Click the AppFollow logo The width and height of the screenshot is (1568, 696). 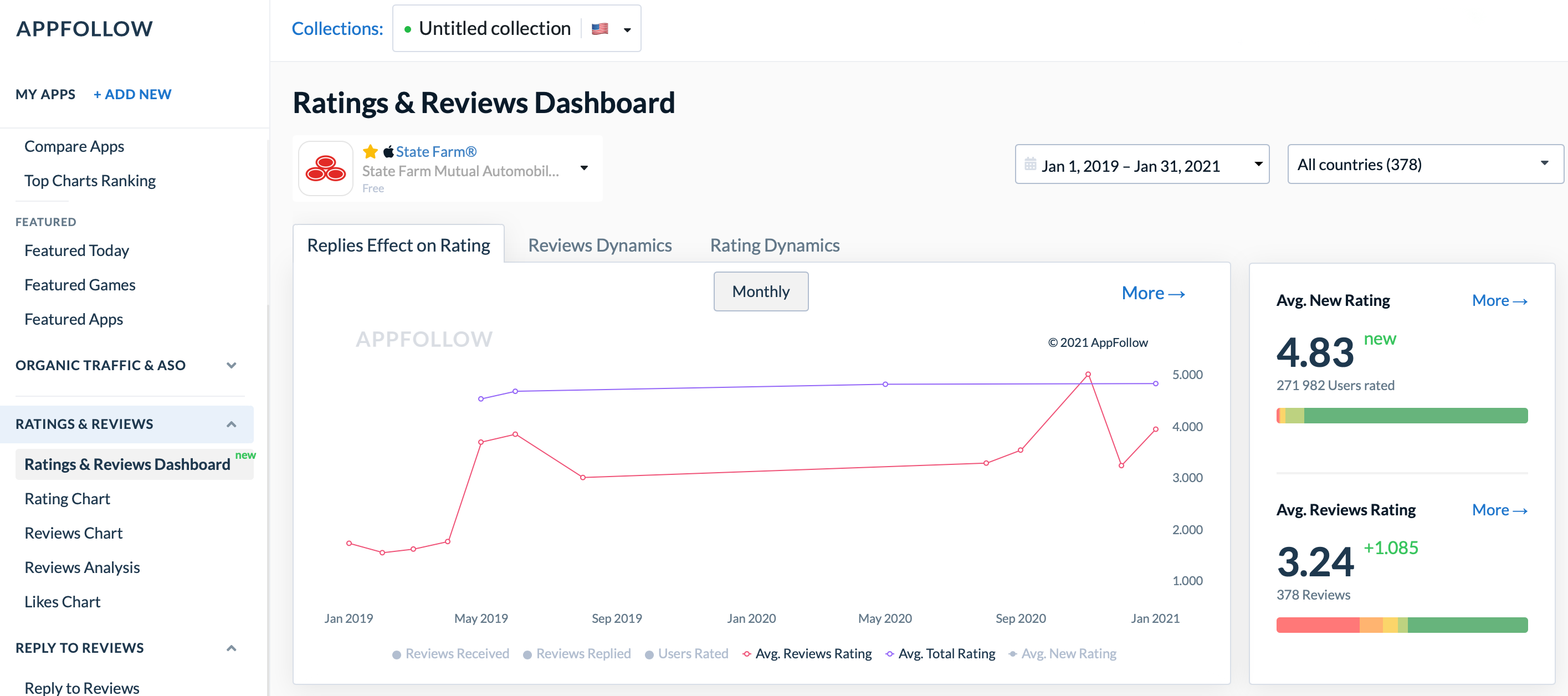click(85, 28)
